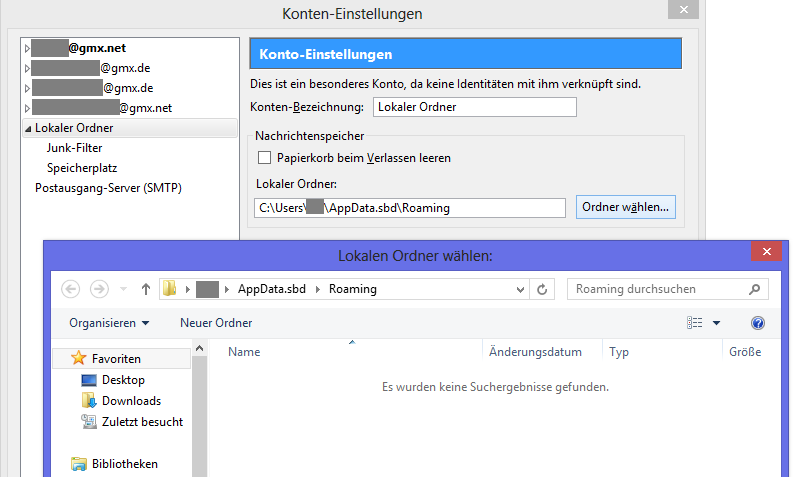The width and height of the screenshot is (797, 477).
Task: Click the forward navigation arrow icon
Action: coord(99,289)
